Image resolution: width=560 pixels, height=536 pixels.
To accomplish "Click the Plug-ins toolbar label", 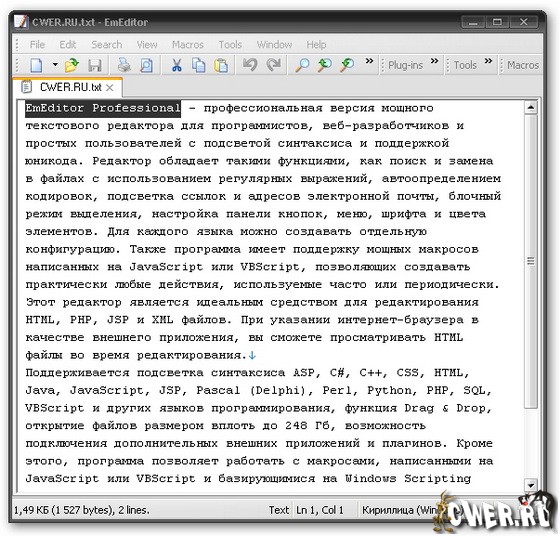I will pos(405,65).
